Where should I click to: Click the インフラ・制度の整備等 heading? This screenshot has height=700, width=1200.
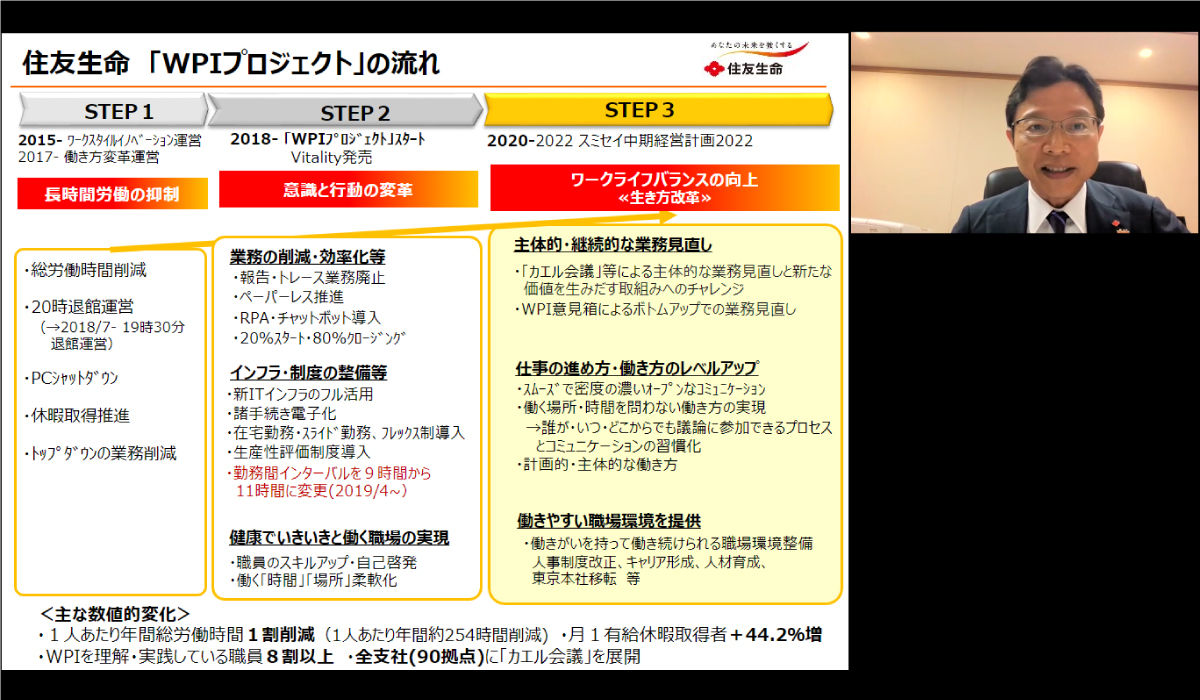pyautogui.click(x=308, y=372)
